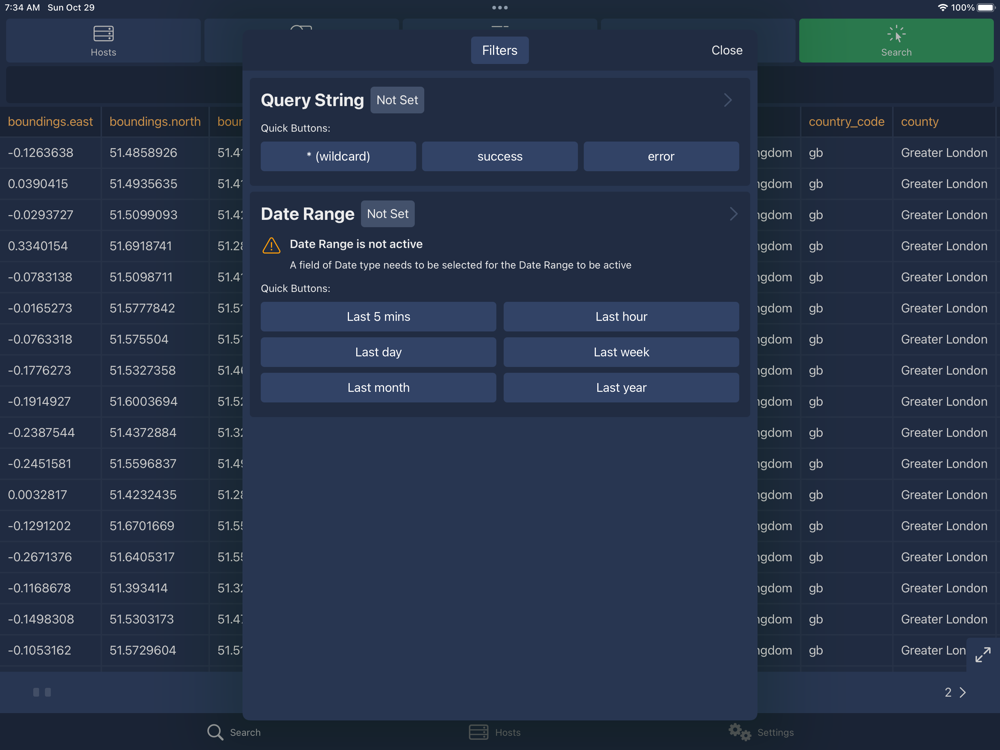
Task: Go to next page with chevron beside 2
Action: point(963,693)
